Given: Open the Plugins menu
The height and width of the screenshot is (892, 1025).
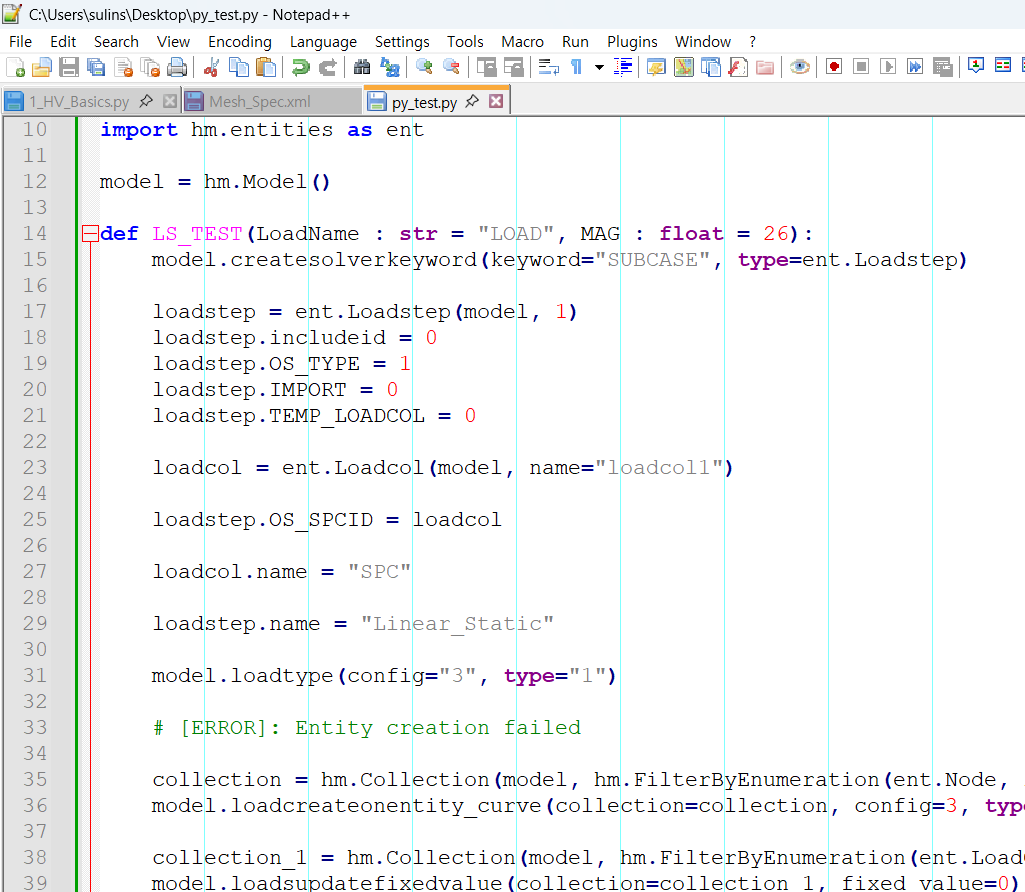Looking at the screenshot, I should pyautogui.click(x=632, y=42).
